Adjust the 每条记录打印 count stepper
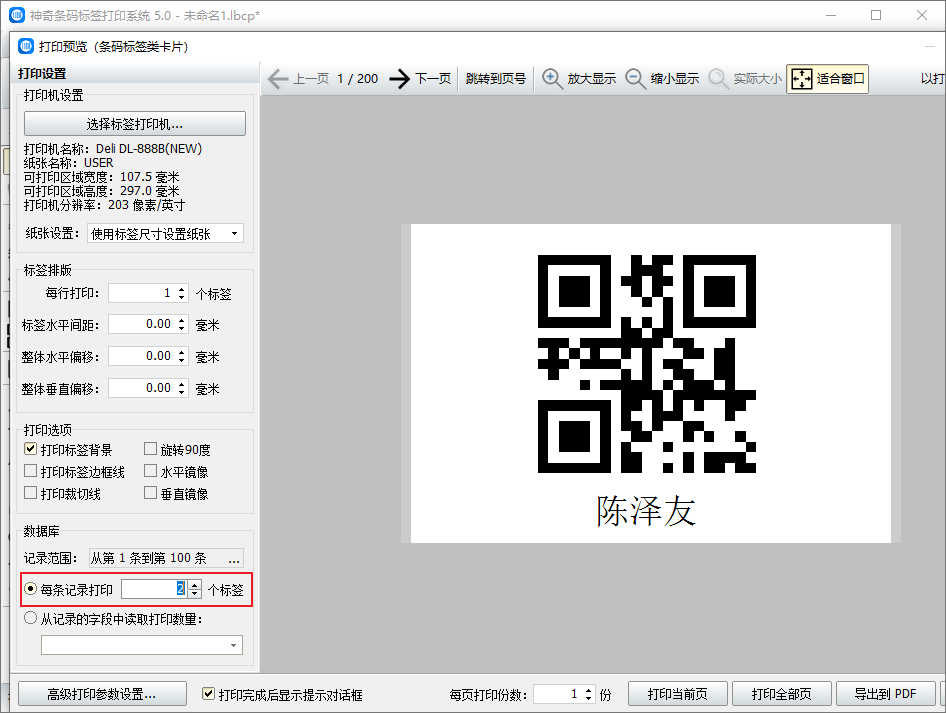The width and height of the screenshot is (946, 713). (194, 589)
